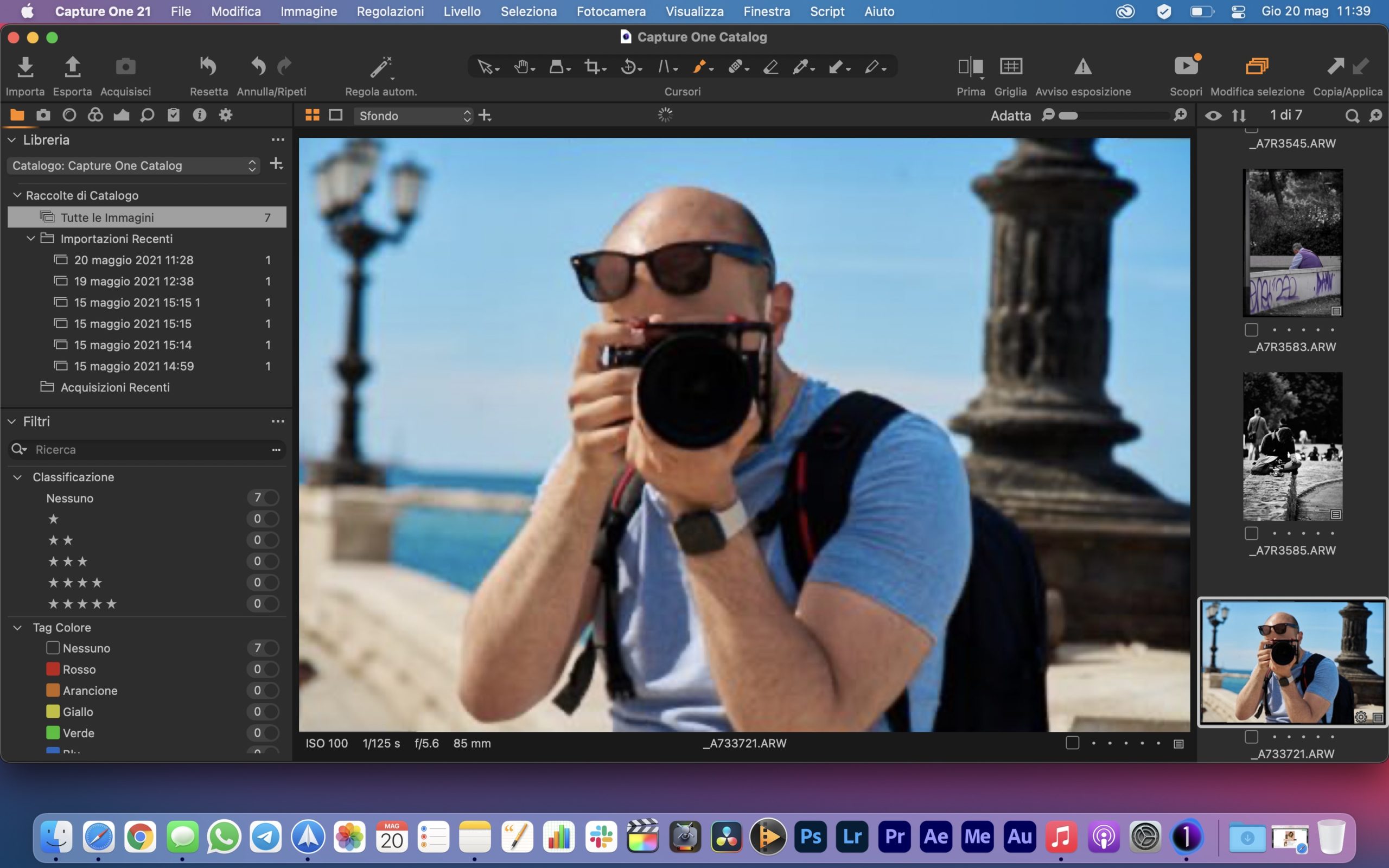Viewport: 1389px width, 868px height.
Task: Click Adatta zoom fit button
Action: [x=1011, y=116]
